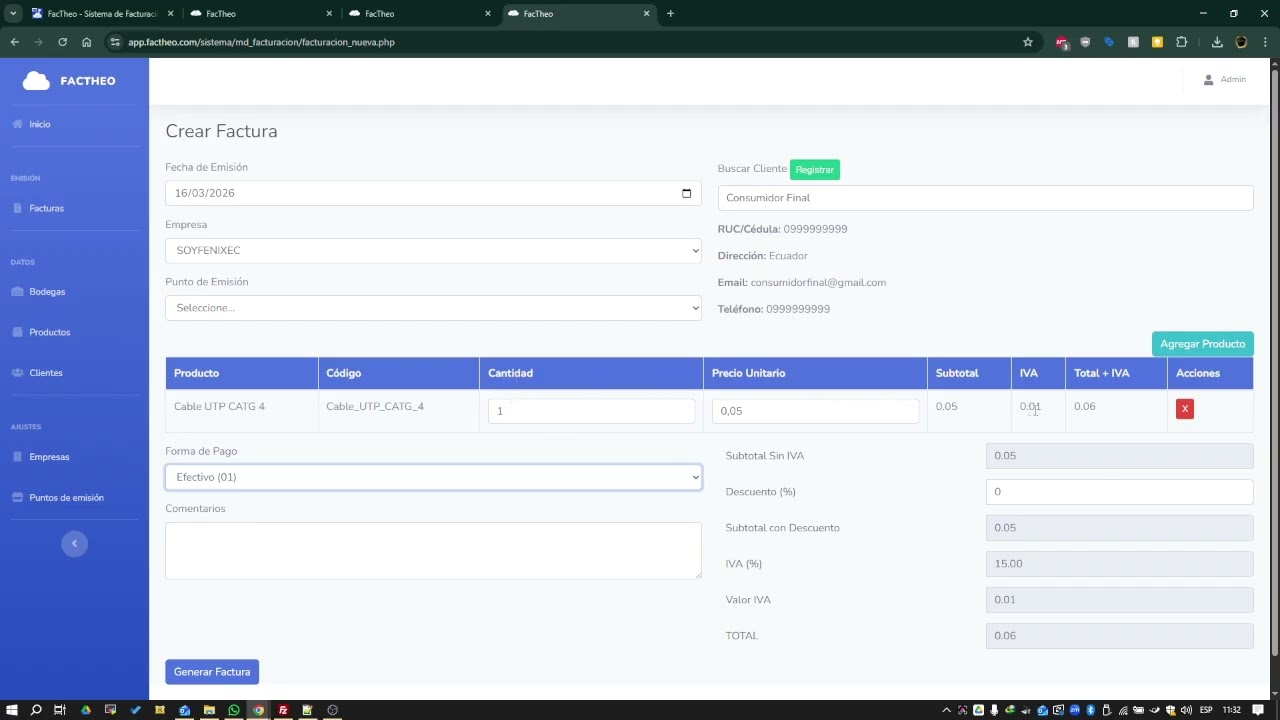The height and width of the screenshot is (720, 1280).
Task: Expand the Punto de Emisión dropdown
Action: pos(433,308)
